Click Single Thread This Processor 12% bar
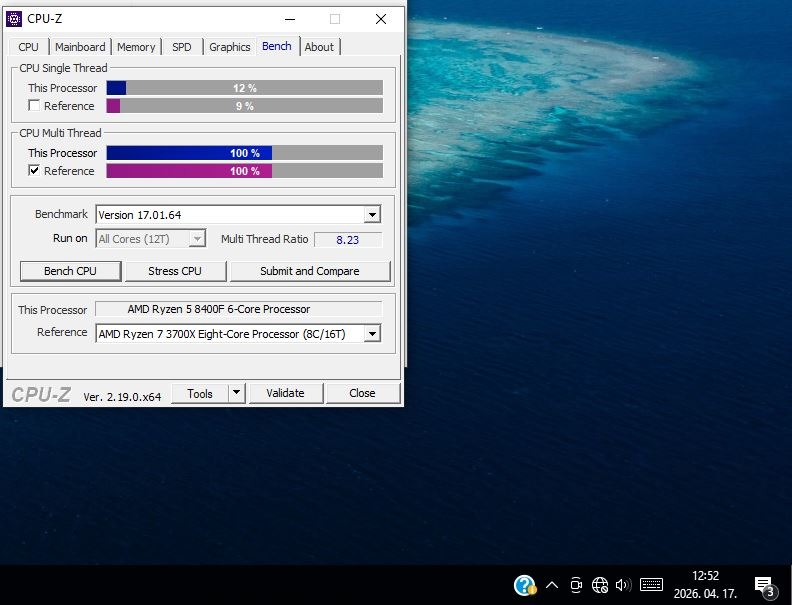The height and width of the screenshot is (605, 792). click(x=244, y=88)
